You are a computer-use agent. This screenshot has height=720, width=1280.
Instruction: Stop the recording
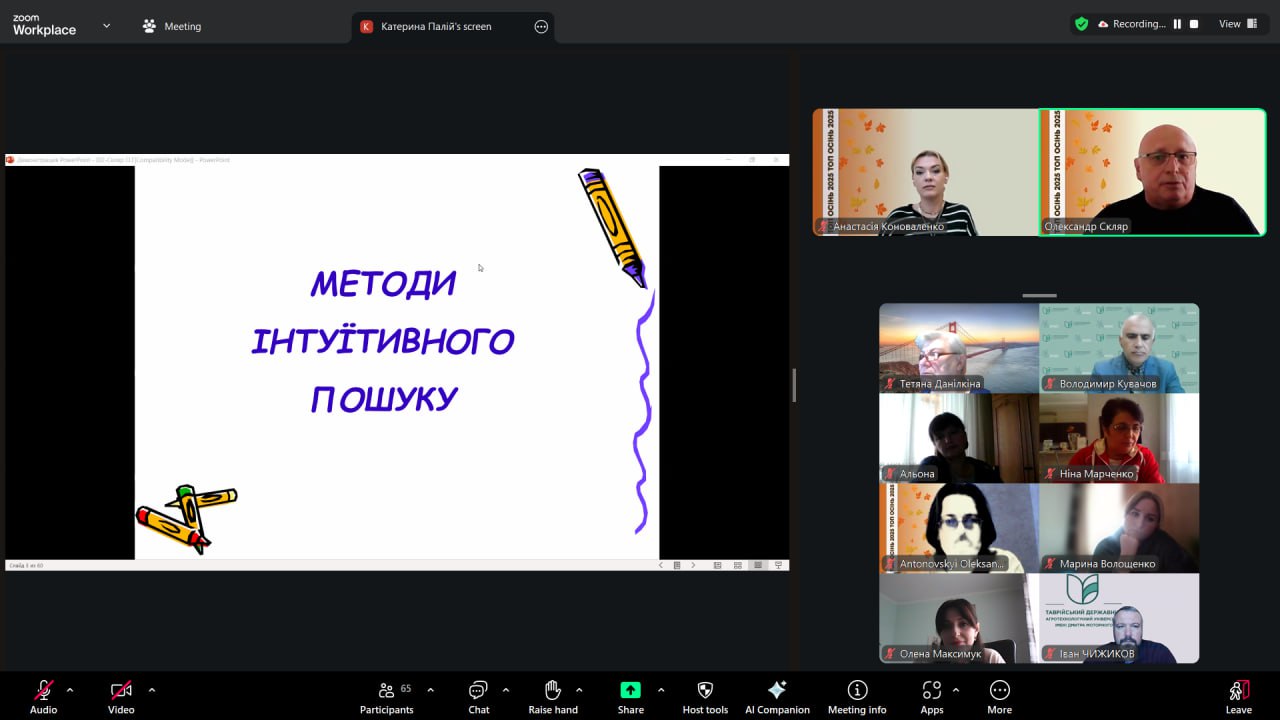pos(1194,24)
